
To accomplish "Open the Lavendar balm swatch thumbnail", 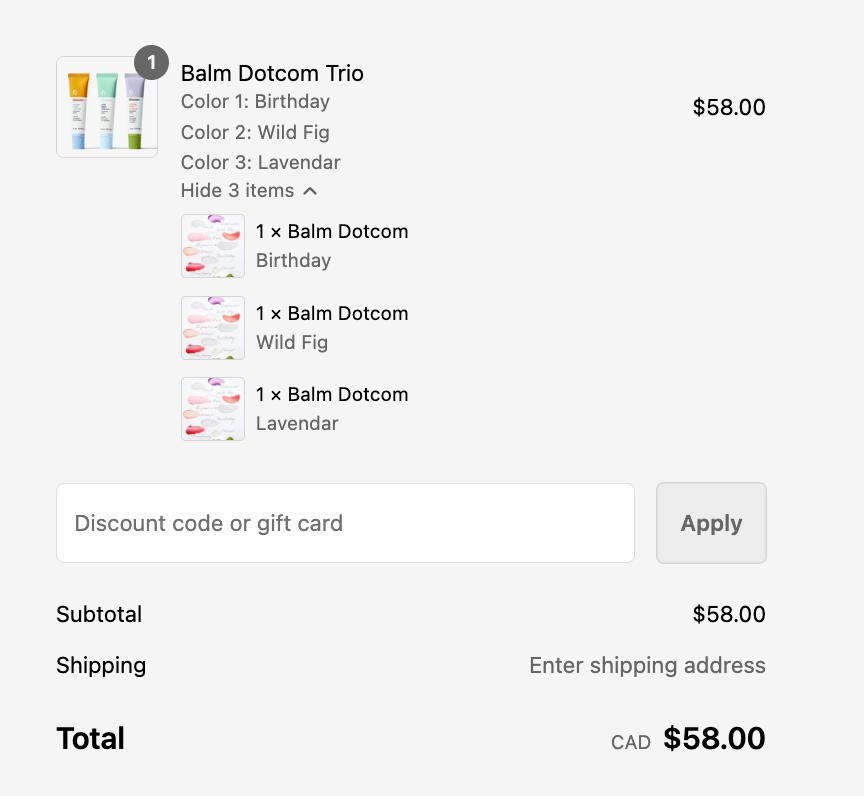I will click(x=213, y=409).
